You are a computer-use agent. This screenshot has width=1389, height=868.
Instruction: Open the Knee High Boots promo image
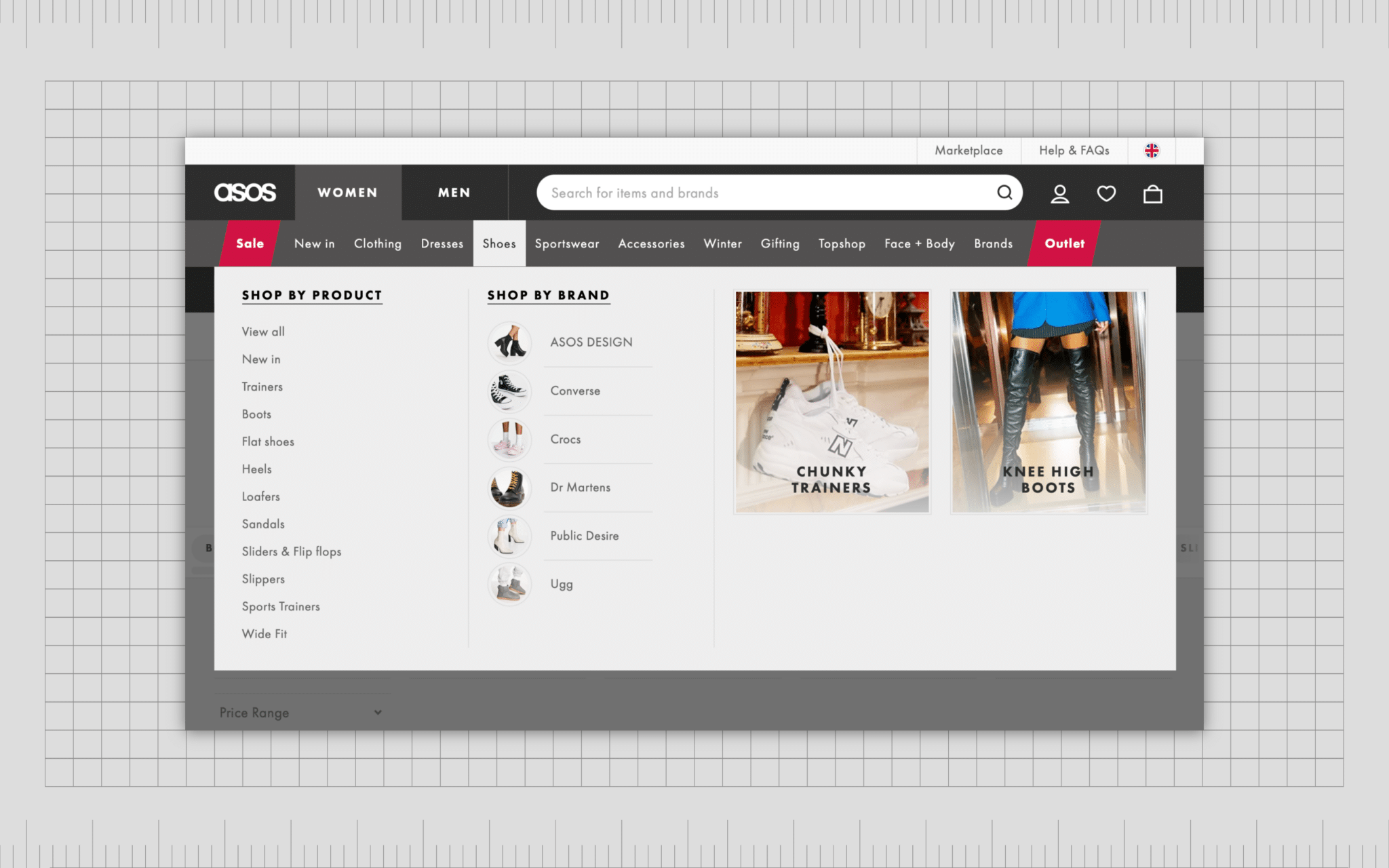(1049, 402)
